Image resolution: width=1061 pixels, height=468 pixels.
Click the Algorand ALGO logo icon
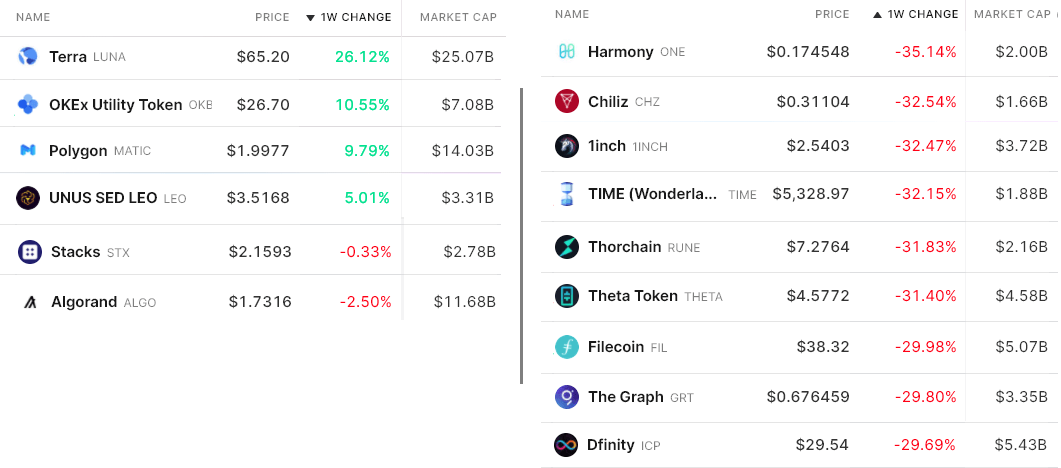(30, 302)
